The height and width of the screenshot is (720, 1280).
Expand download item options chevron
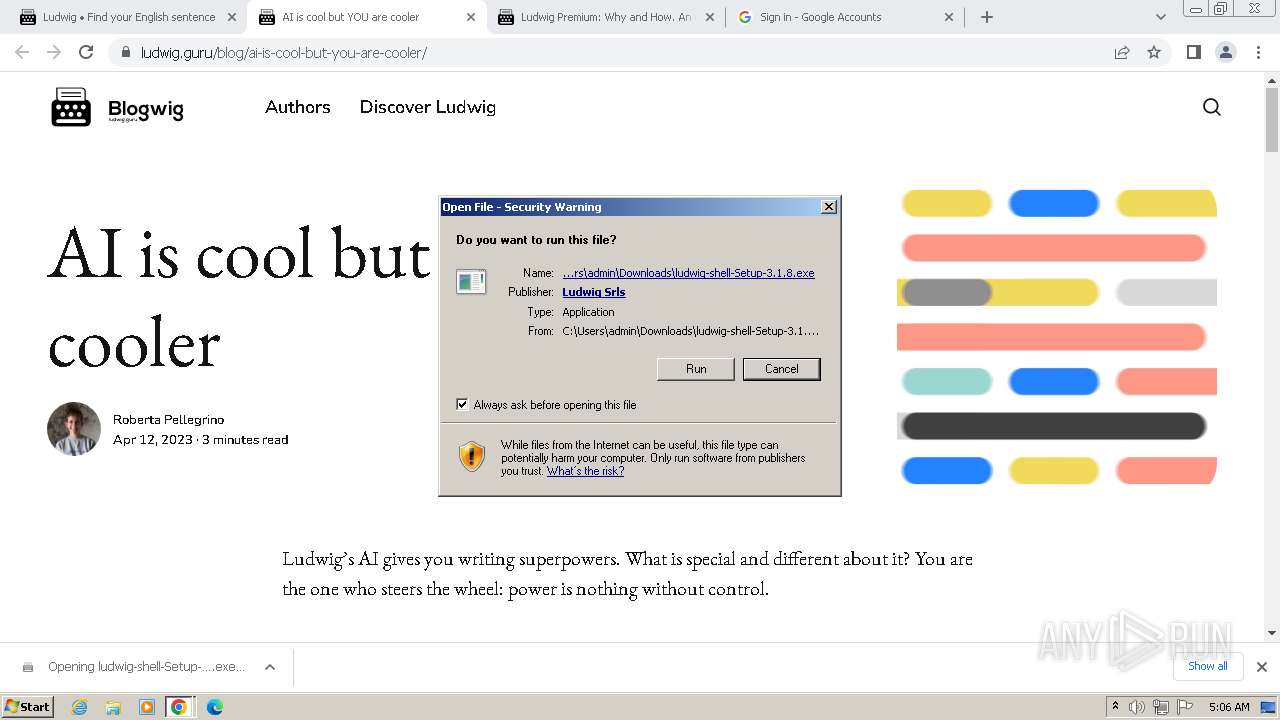click(270, 667)
